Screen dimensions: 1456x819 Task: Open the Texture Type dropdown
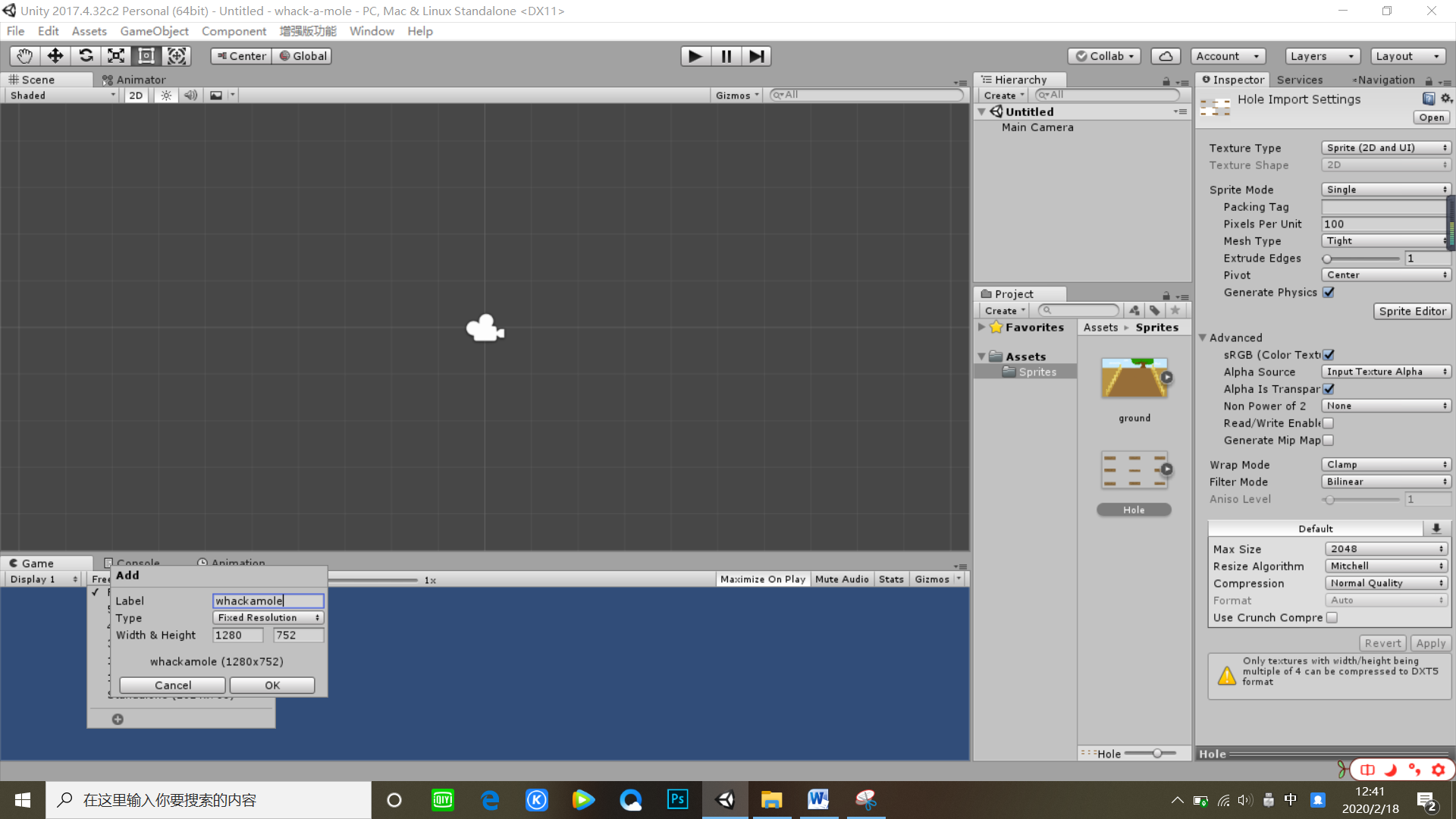pyautogui.click(x=1386, y=148)
